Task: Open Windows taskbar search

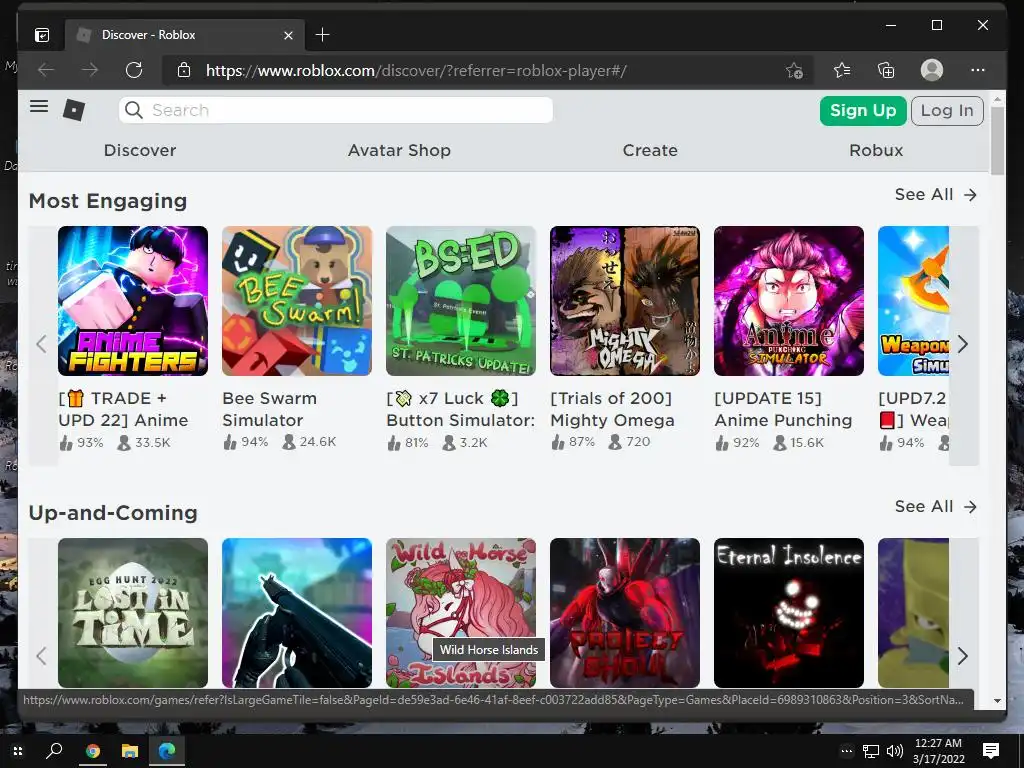Action: 54,751
